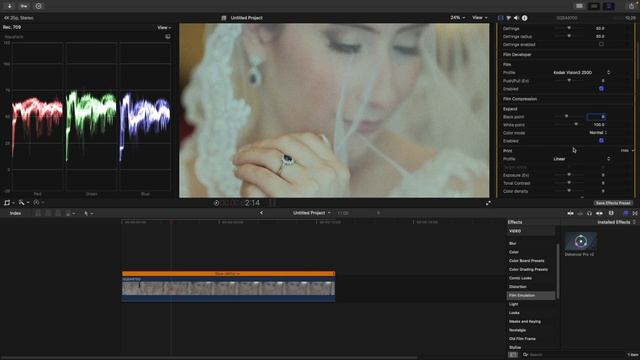The image size is (640, 360).
Task: Enable the Defringe enabled checkbox
Action: [x=601, y=44]
